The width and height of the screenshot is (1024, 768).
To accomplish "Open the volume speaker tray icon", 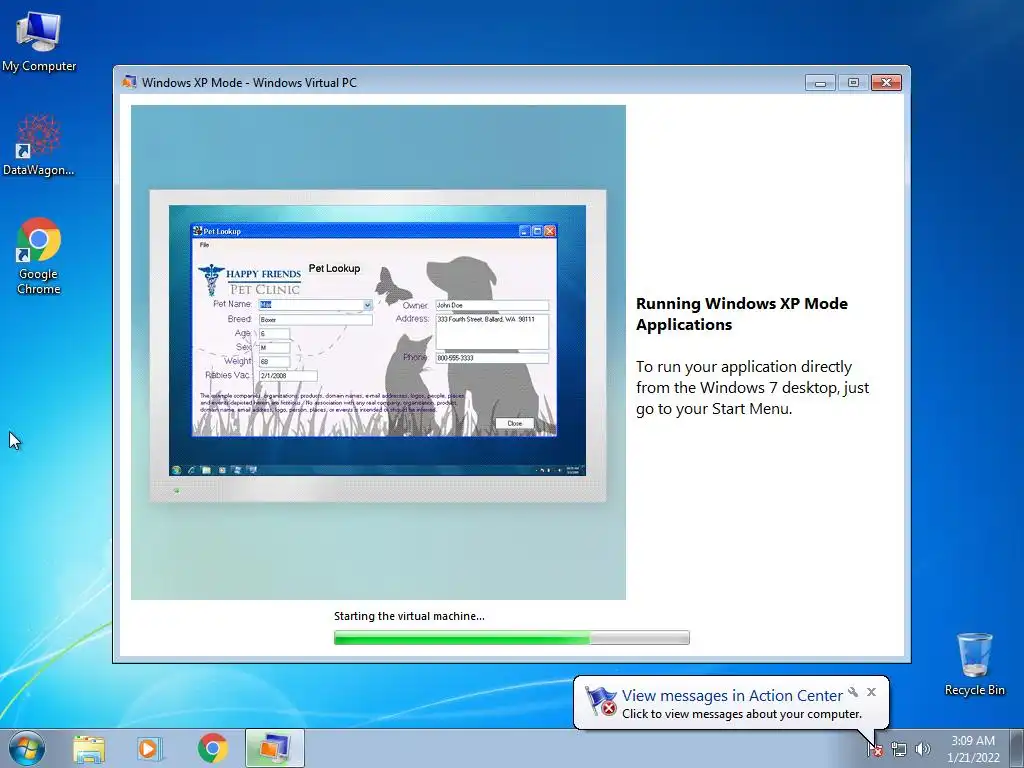I will point(923,750).
